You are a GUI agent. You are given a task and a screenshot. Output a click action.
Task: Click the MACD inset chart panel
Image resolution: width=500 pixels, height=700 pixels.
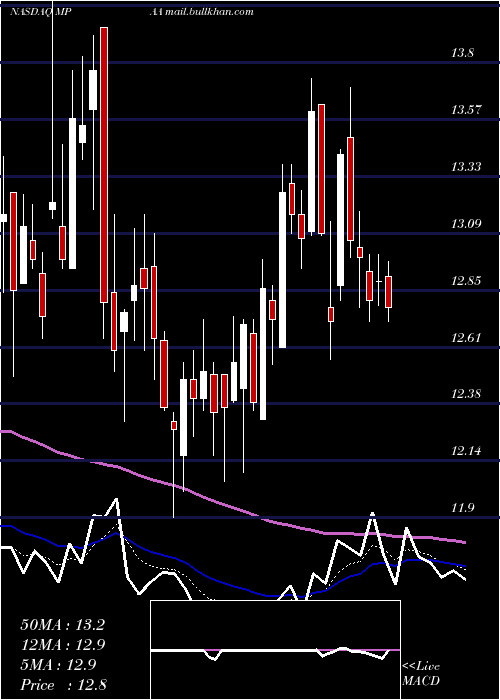tap(275, 650)
